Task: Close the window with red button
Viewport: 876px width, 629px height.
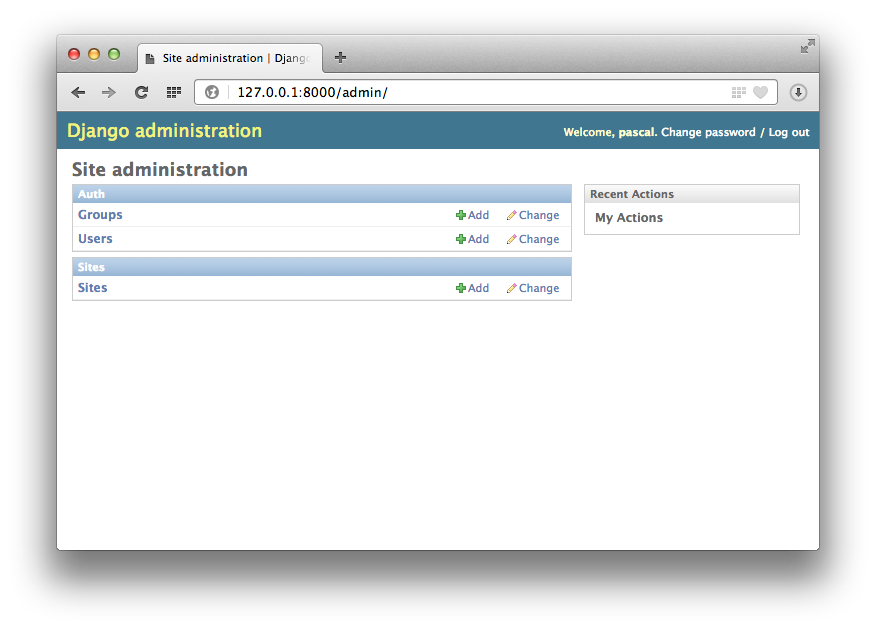Action: tap(74, 54)
